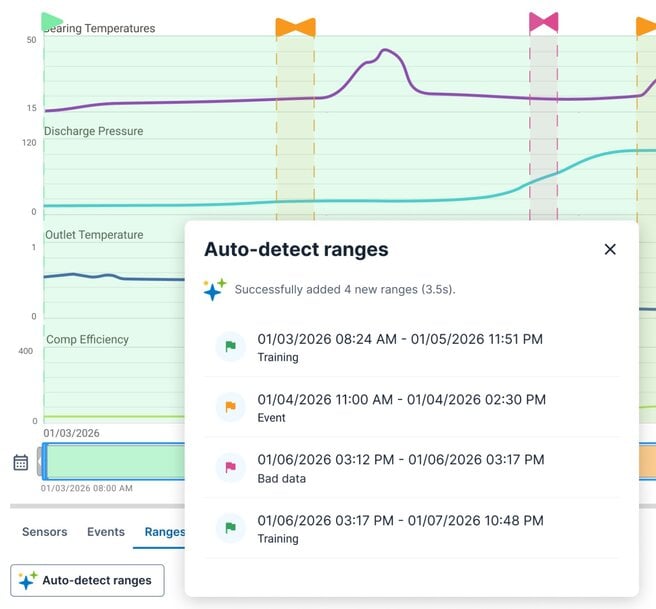The width and height of the screenshot is (656, 609).
Task: Click the pink flag Bad data icon
Action: pos(231,467)
